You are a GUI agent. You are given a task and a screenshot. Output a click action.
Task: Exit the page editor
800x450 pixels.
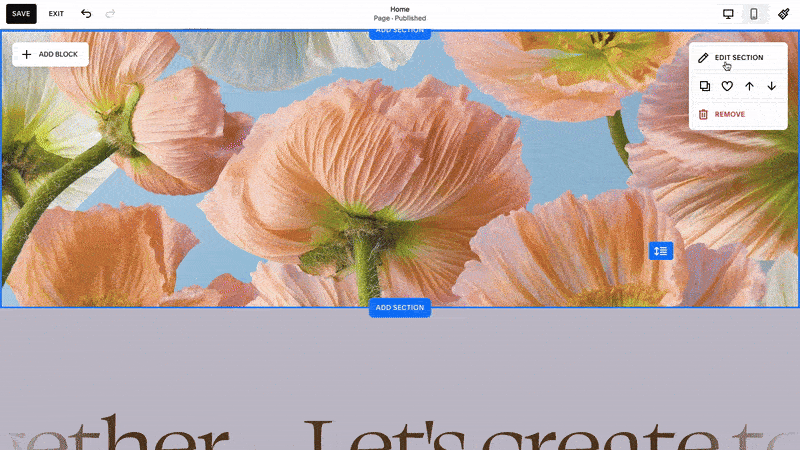56,14
